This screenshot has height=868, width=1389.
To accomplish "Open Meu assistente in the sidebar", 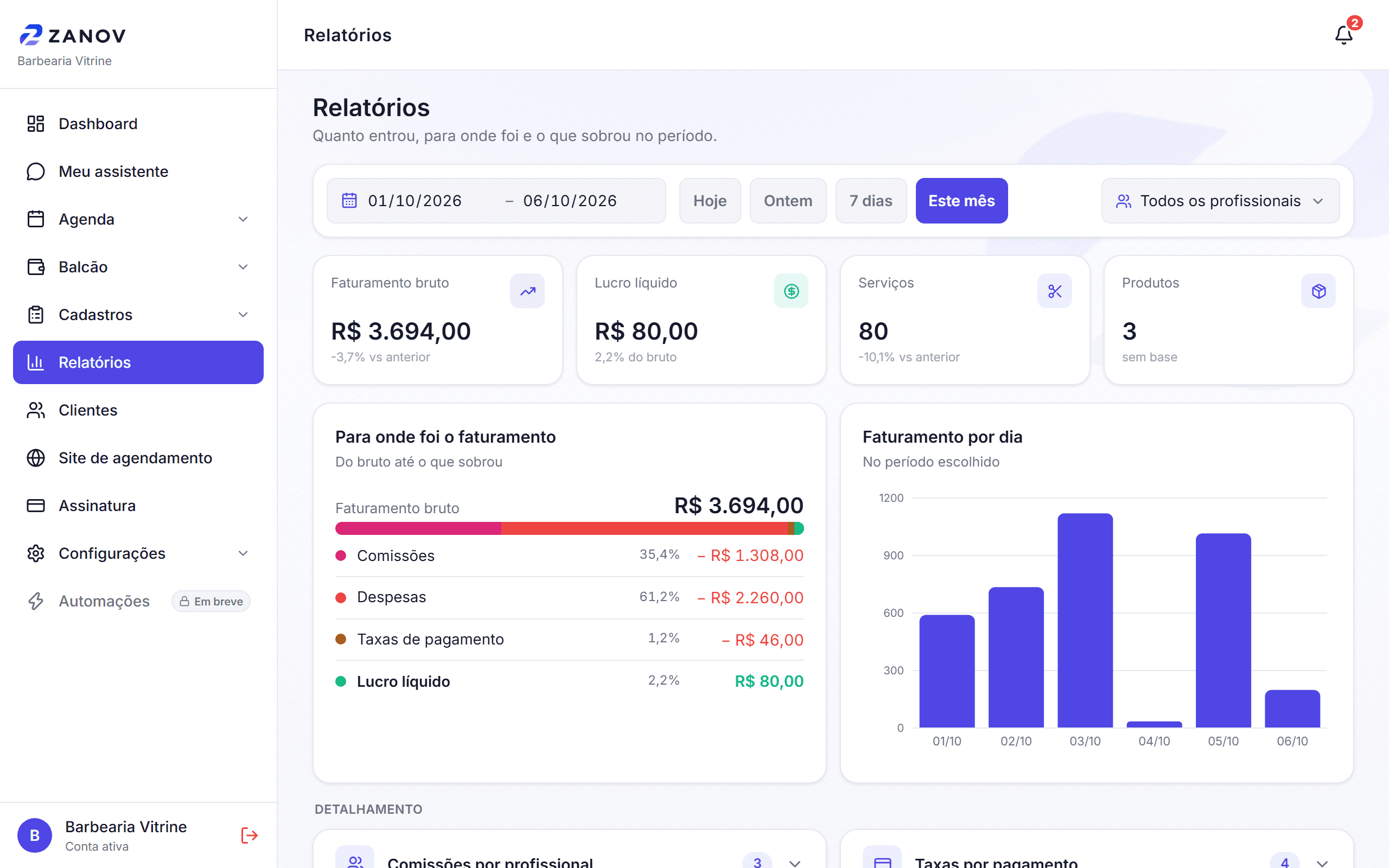I will click(x=138, y=171).
